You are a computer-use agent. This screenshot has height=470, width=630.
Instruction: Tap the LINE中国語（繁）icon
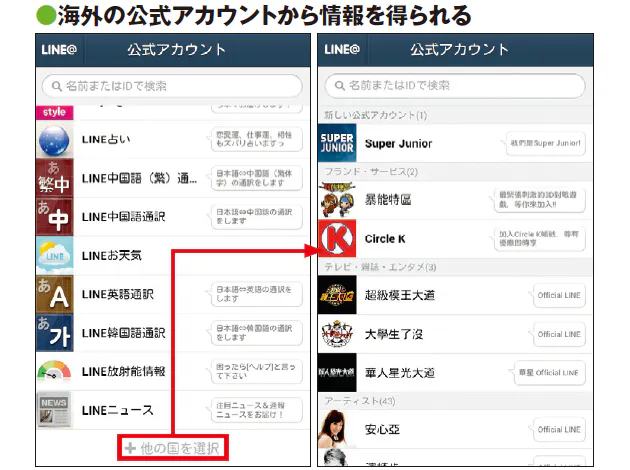click(55, 178)
